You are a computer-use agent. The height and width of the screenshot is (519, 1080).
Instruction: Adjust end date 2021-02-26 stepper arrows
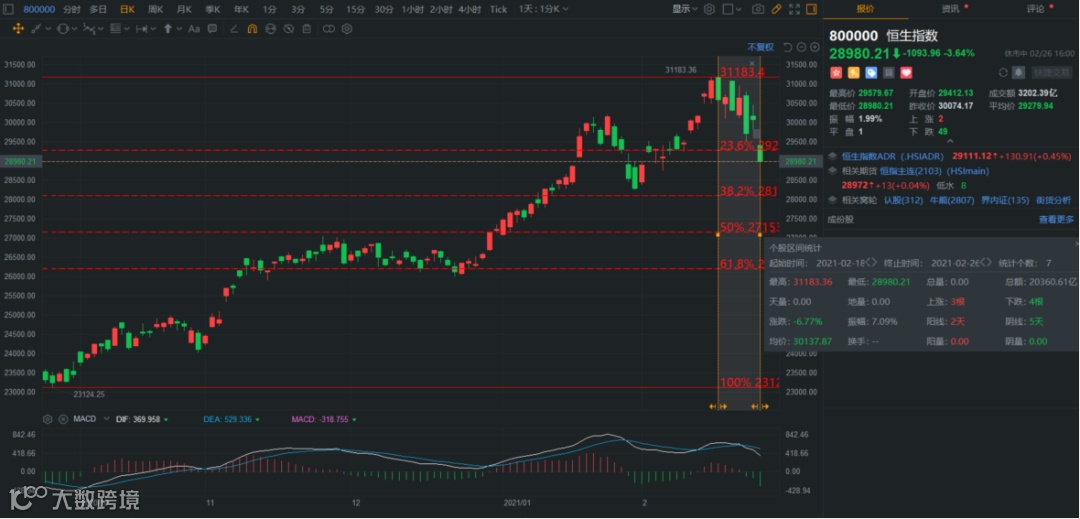[x=987, y=263]
